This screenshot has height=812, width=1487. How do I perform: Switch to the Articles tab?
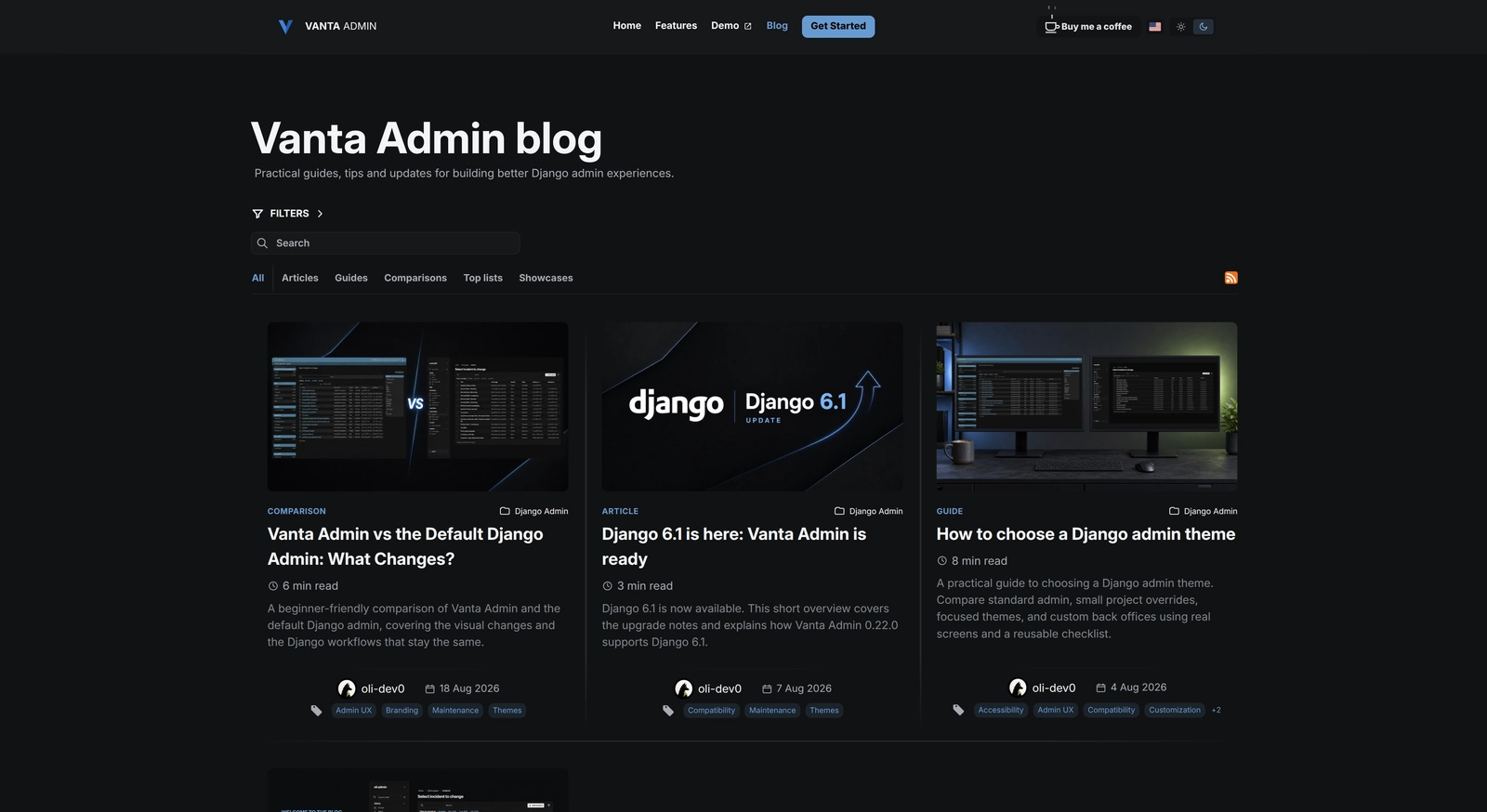click(x=300, y=278)
